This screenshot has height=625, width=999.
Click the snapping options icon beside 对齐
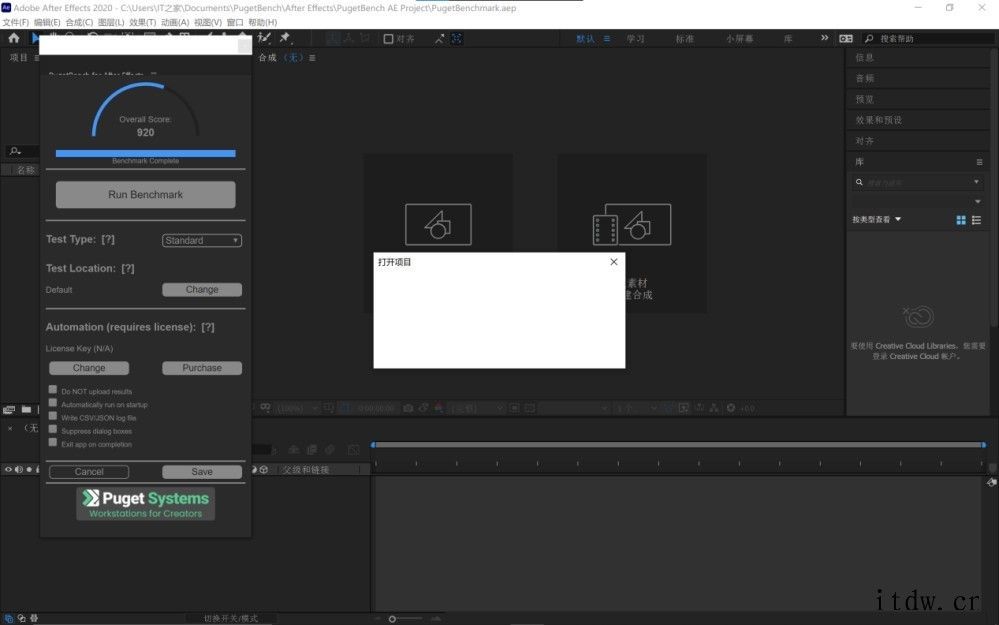pyautogui.click(x=440, y=39)
